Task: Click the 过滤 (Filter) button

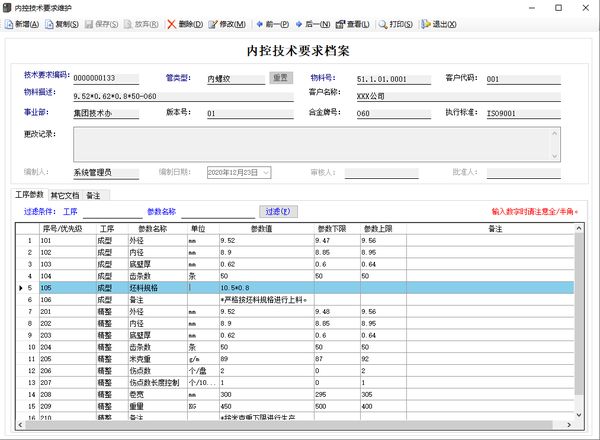Action: (x=279, y=212)
